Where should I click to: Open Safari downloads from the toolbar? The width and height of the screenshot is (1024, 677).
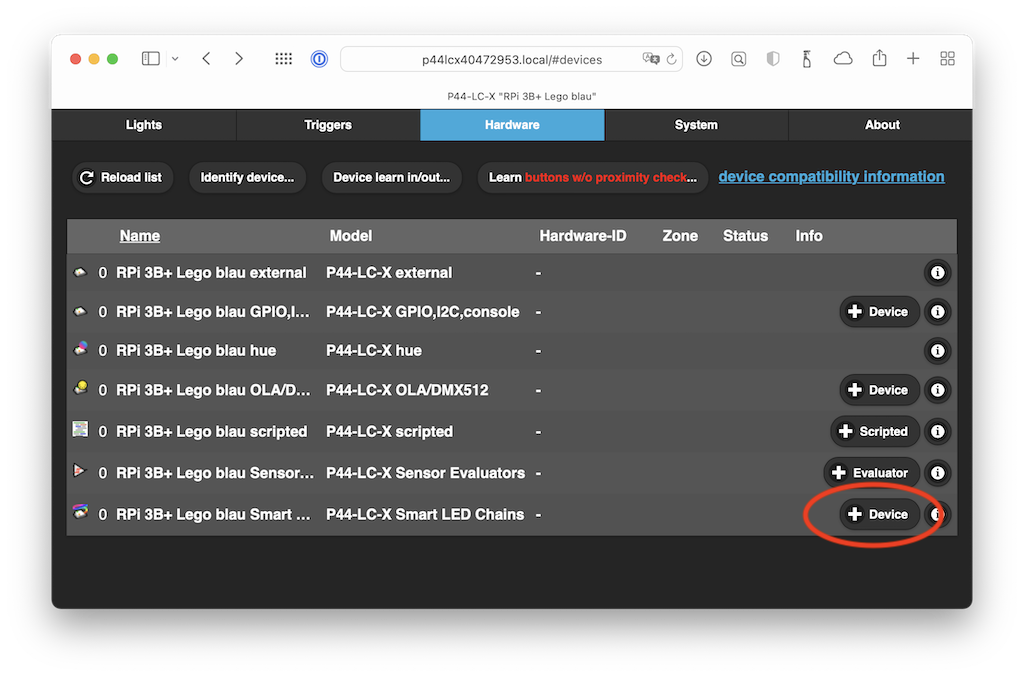click(704, 59)
